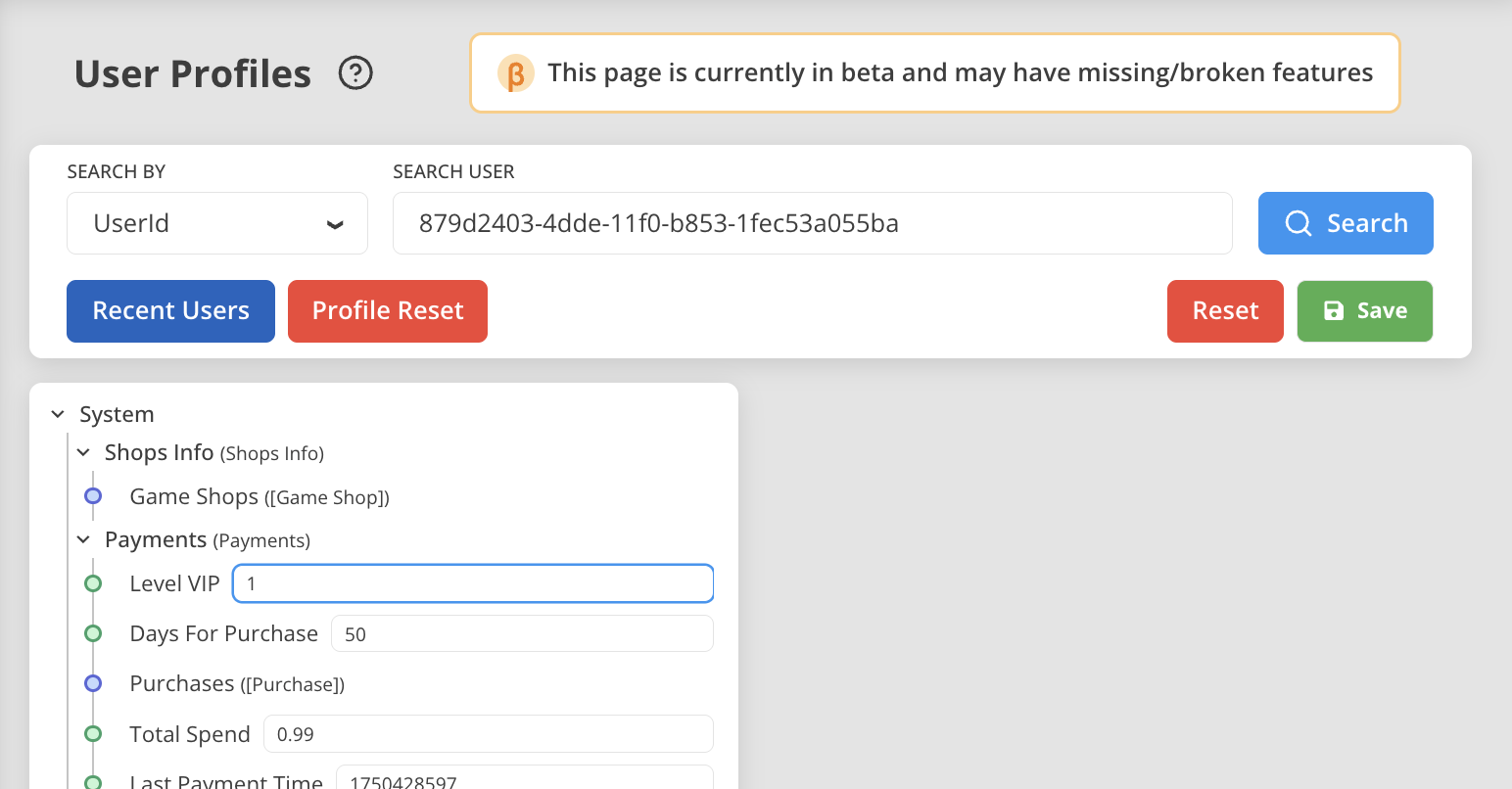1512x789 pixels.
Task: Save the user profile changes
Action: click(x=1364, y=311)
